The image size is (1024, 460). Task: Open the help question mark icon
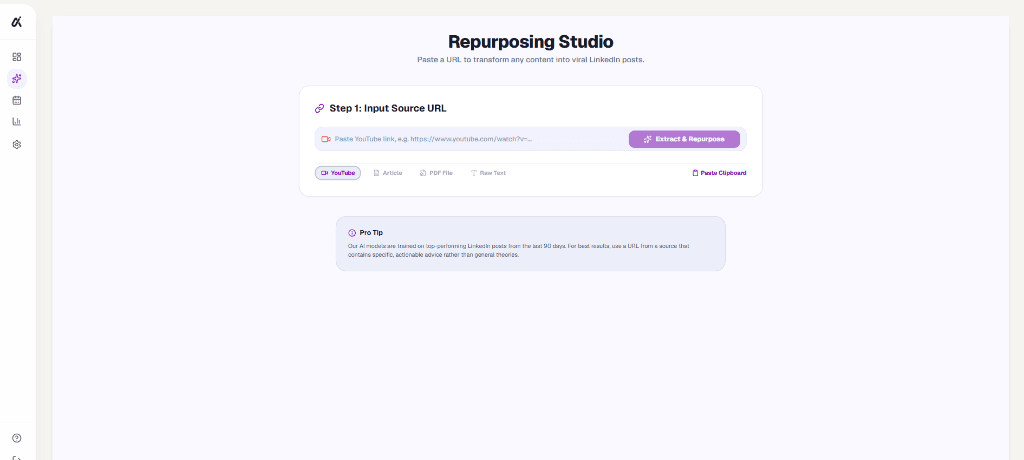click(17, 438)
